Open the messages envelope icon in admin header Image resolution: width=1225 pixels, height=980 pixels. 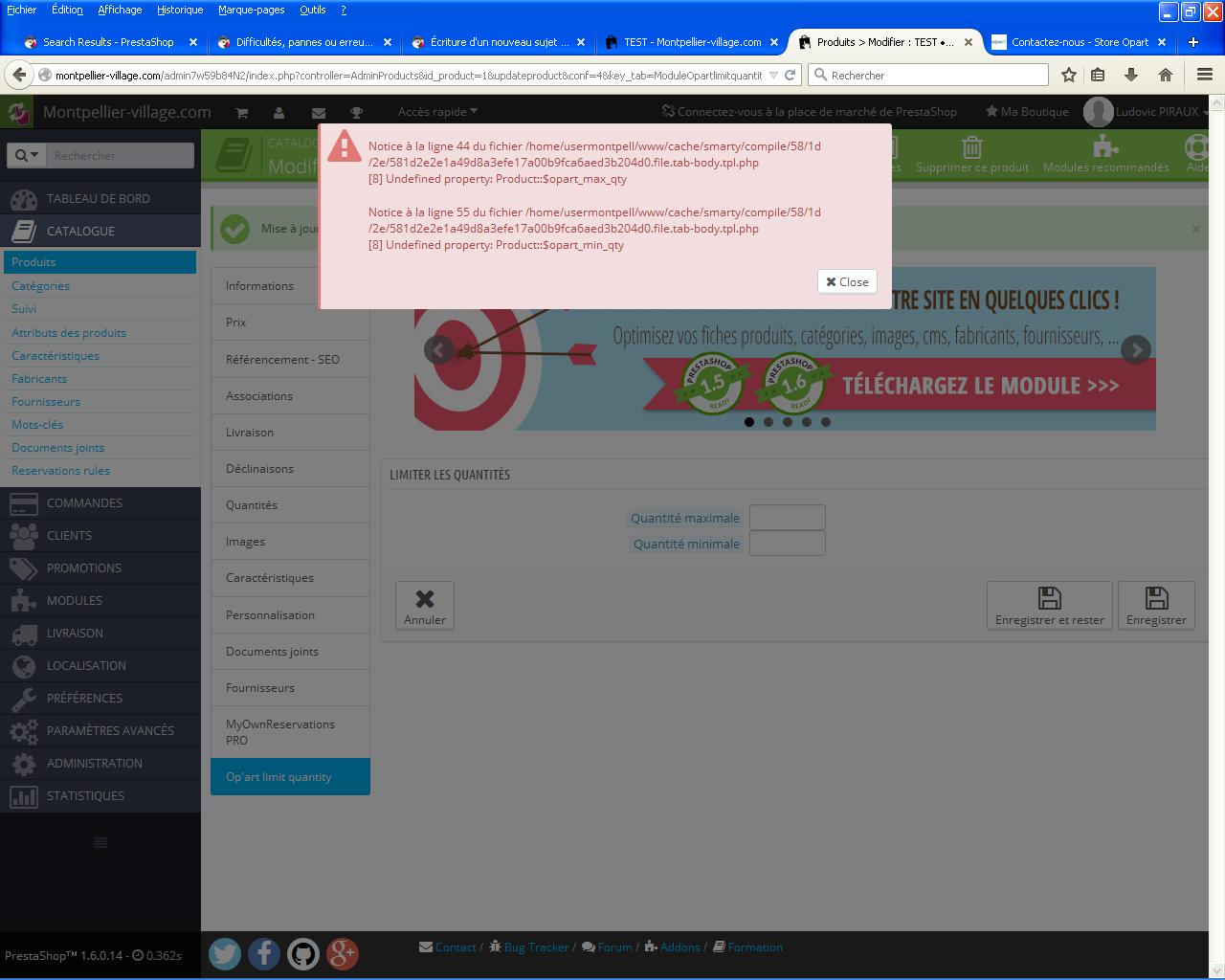point(319,112)
